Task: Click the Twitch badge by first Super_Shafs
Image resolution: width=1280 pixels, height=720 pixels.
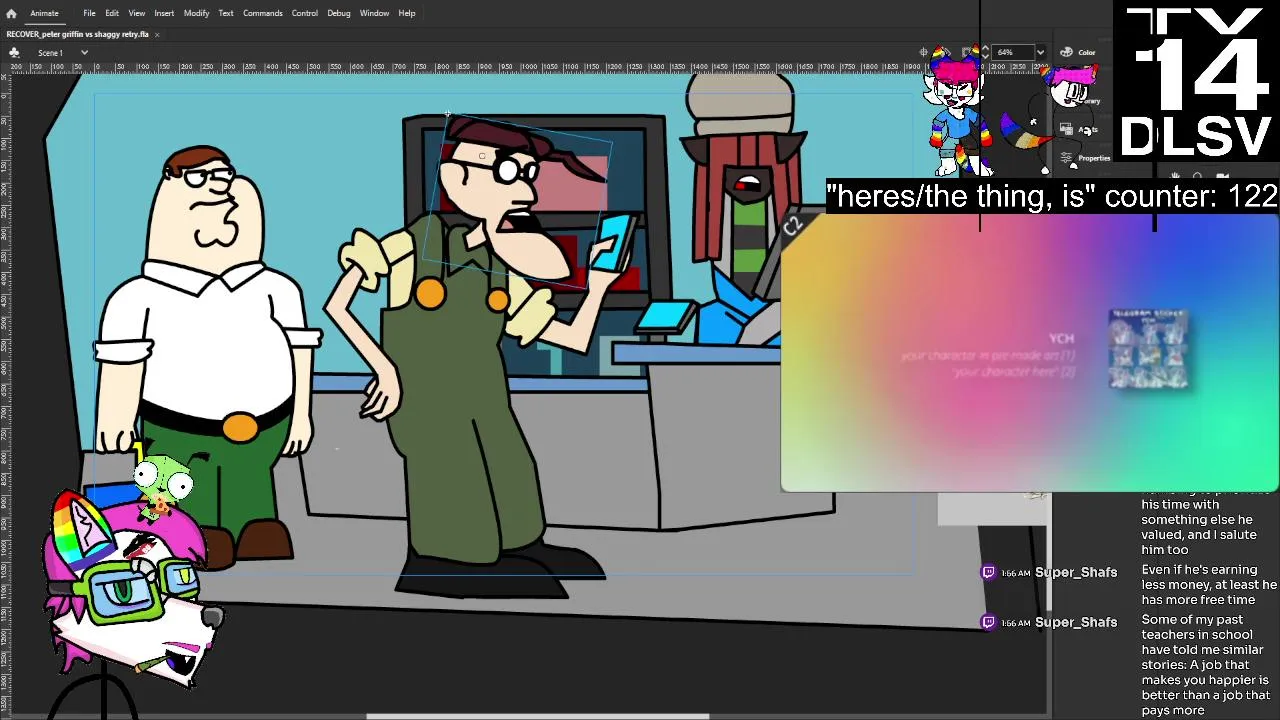Action: pyautogui.click(x=988, y=572)
